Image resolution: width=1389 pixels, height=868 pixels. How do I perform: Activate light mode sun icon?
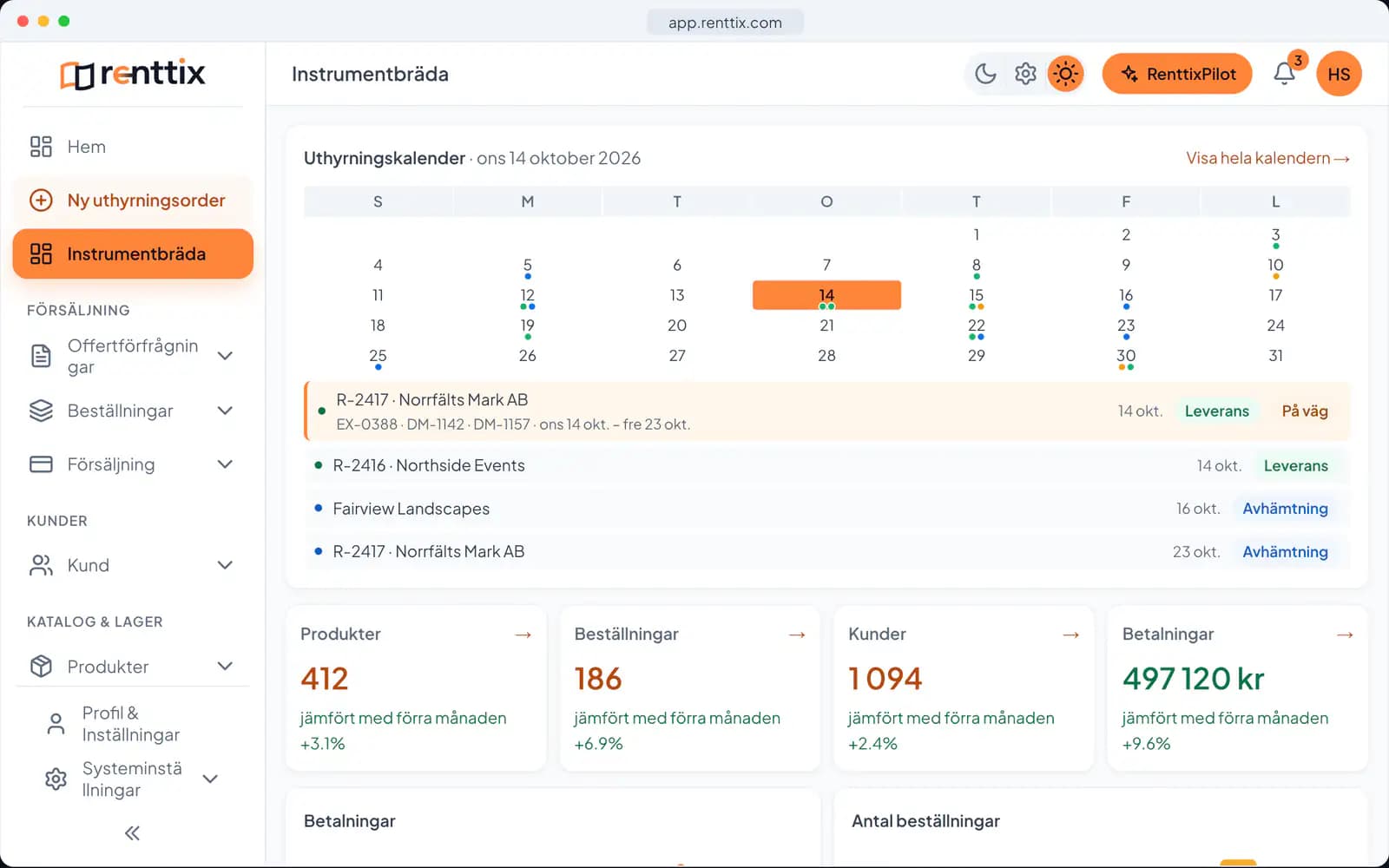(1065, 74)
